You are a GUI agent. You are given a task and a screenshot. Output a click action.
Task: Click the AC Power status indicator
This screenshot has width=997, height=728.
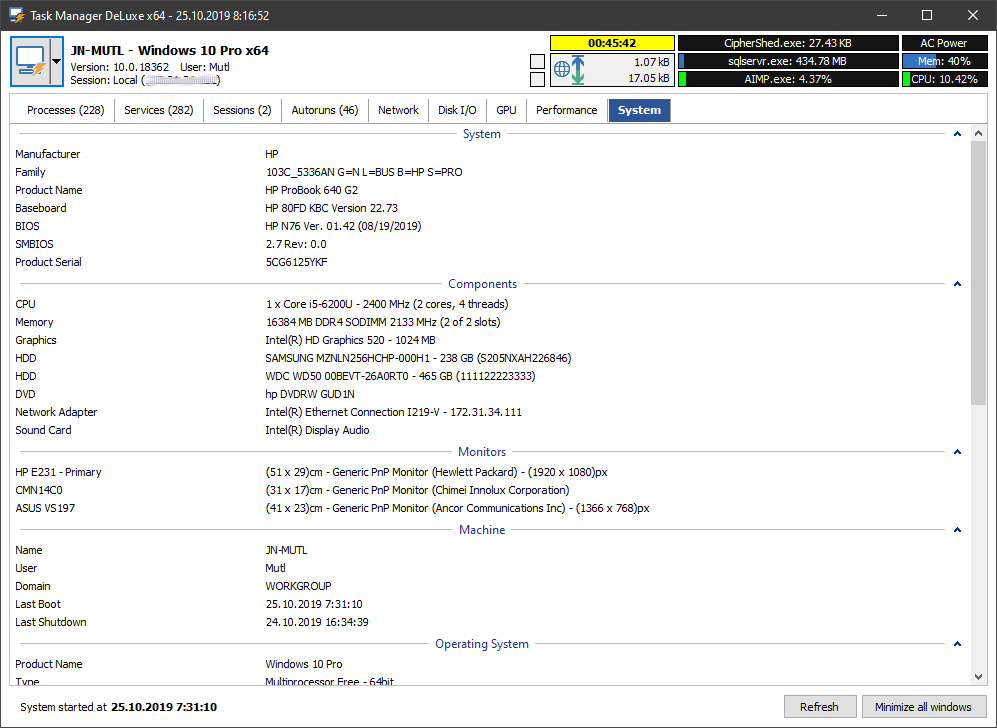944,43
